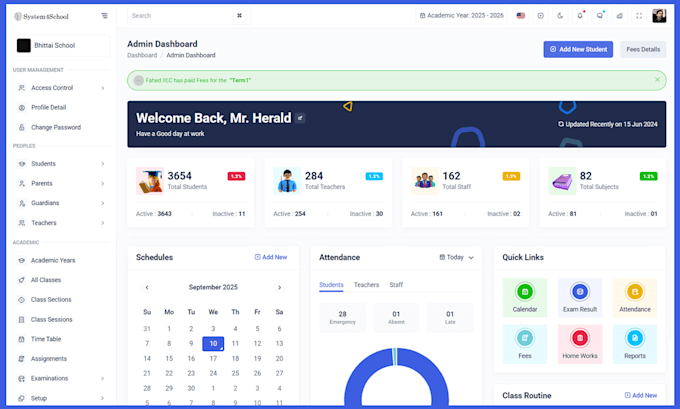Click red percentage badge on Total Students
680x409 pixels.
click(x=236, y=176)
